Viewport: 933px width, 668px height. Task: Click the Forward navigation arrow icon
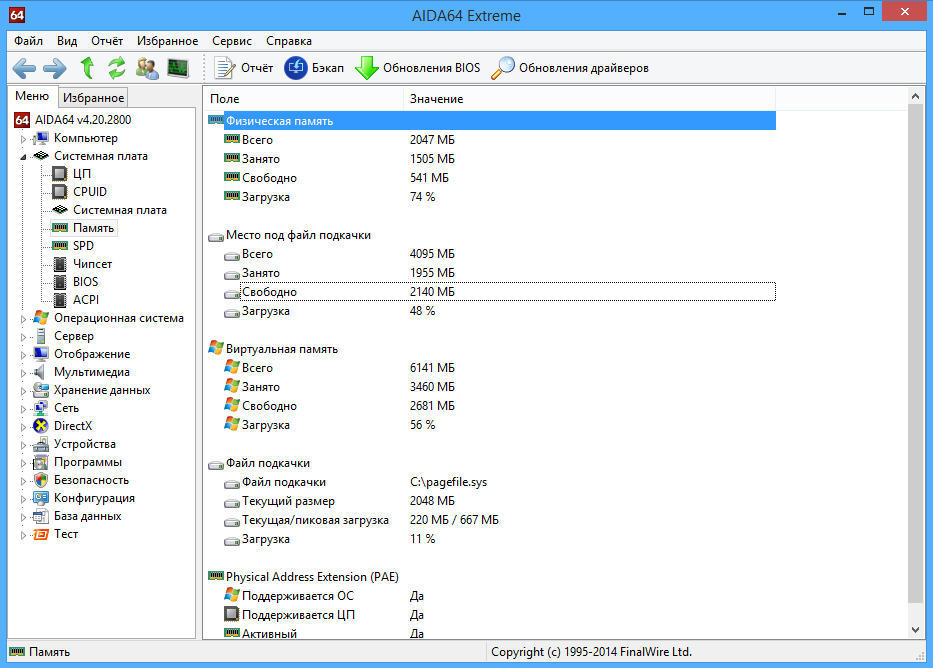click(54, 68)
